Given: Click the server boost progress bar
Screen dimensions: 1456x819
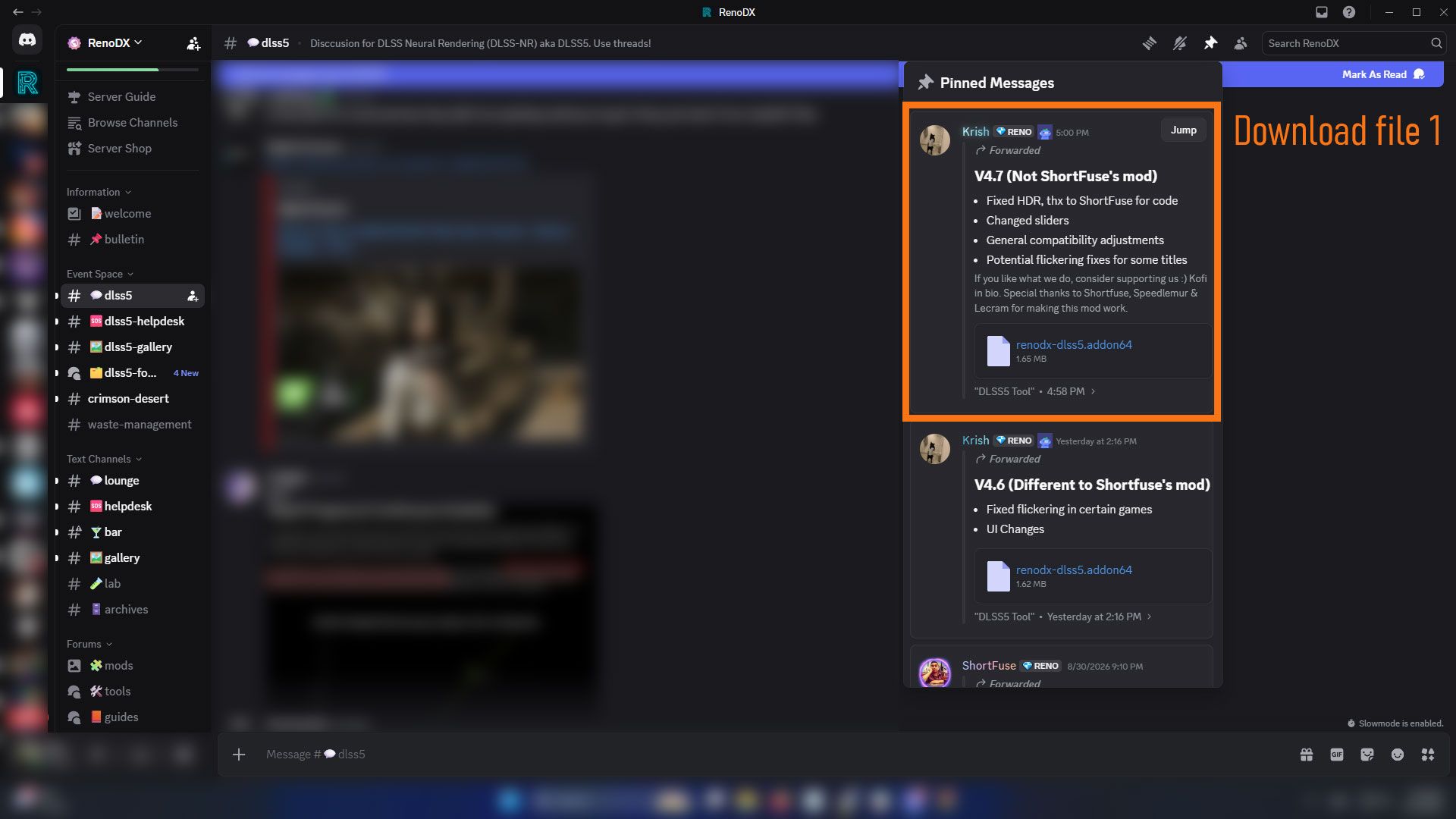Looking at the screenshot, I should [133, 70].
